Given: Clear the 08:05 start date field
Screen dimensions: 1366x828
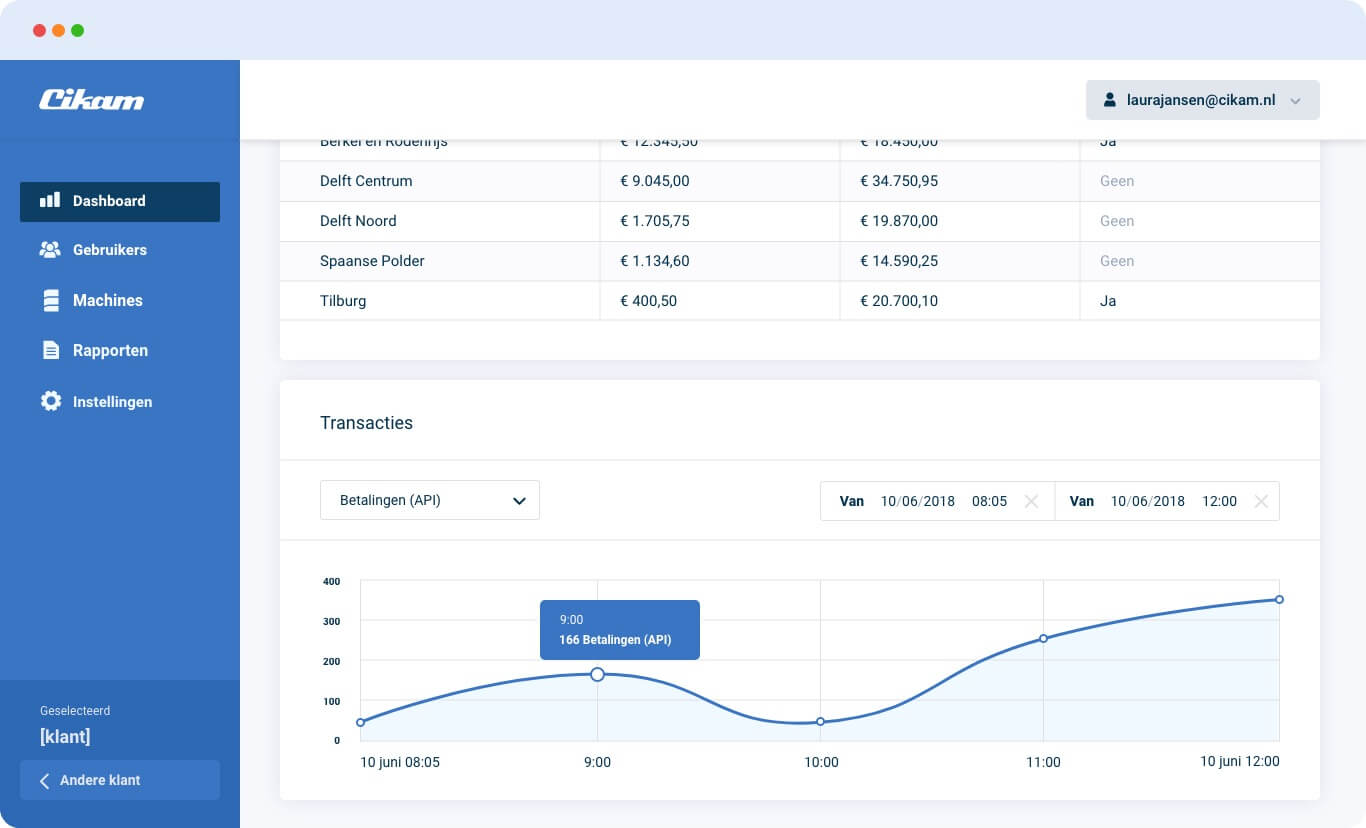Looking at the screenshot, I should (x=1031, y=501).
